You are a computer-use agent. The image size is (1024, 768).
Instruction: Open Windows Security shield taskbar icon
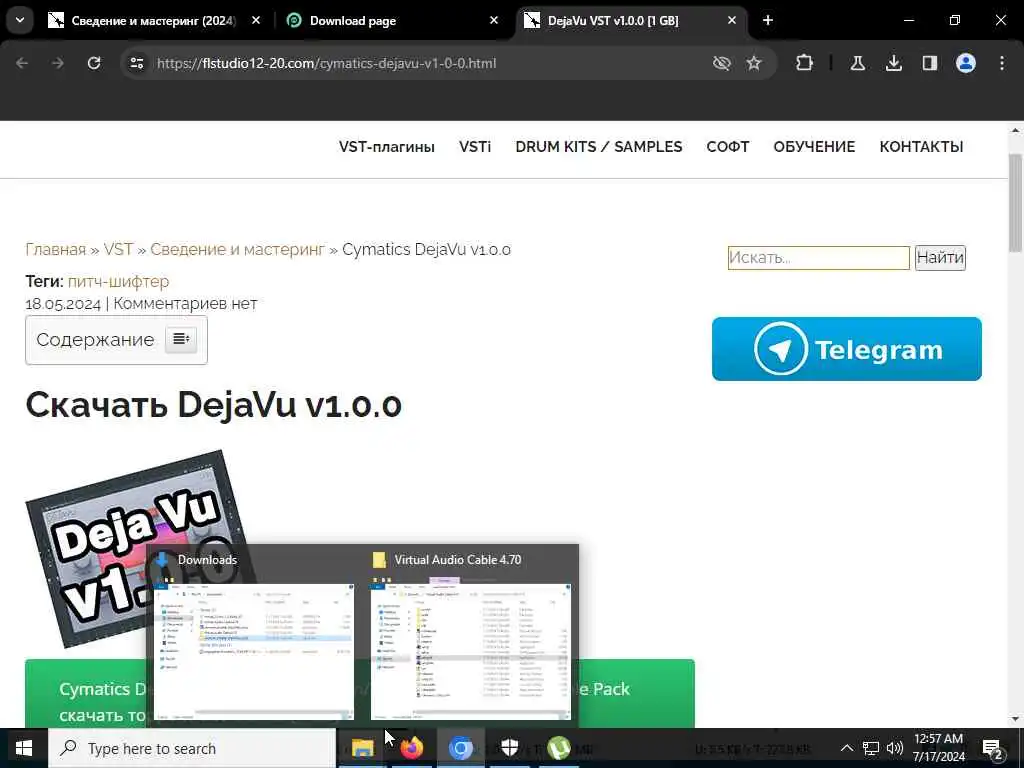pos(509,748)
